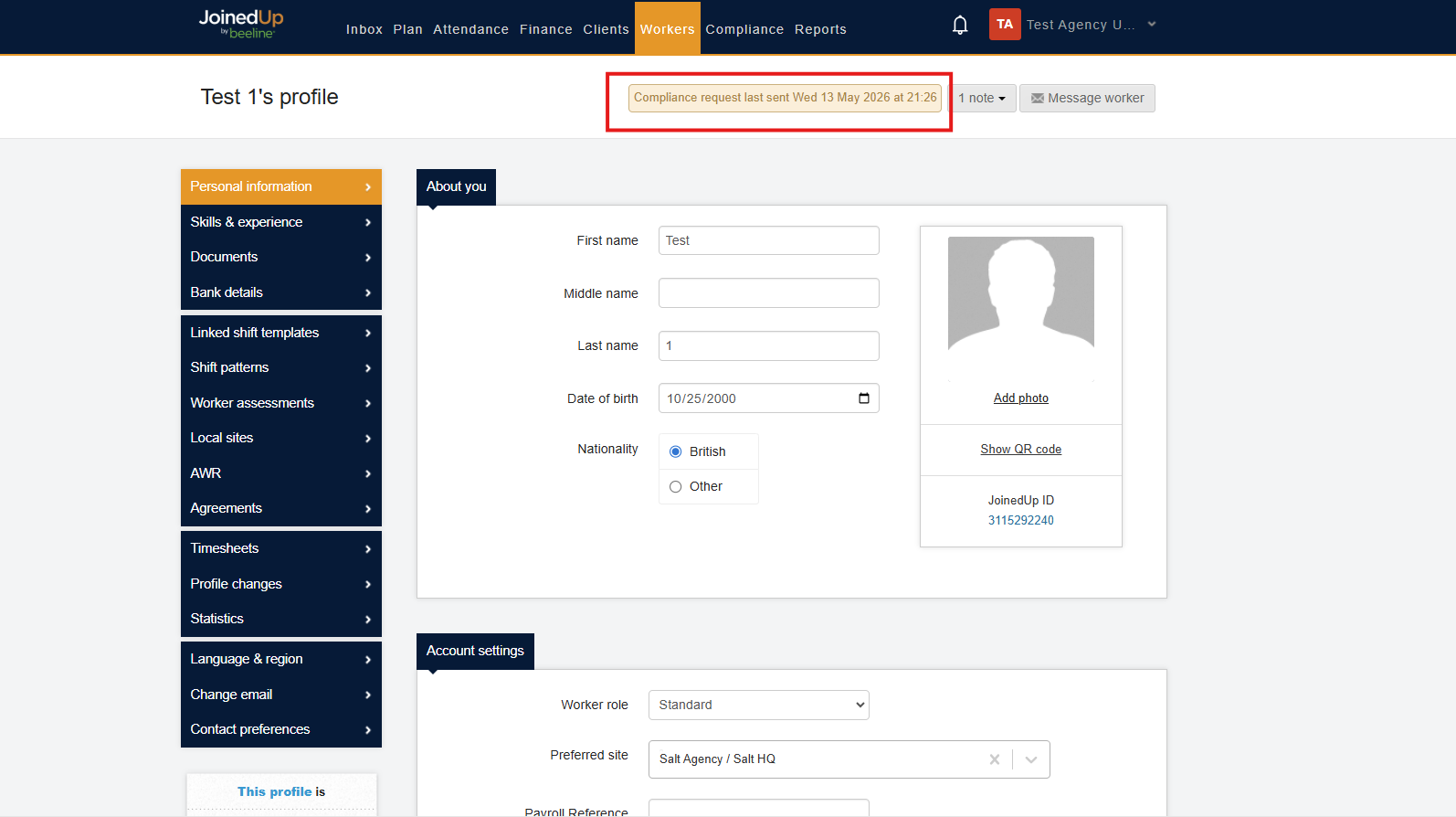The width and height of the screenshot is (1456, 817).
Task: Open Contact preferences
Action: [281, 729]
